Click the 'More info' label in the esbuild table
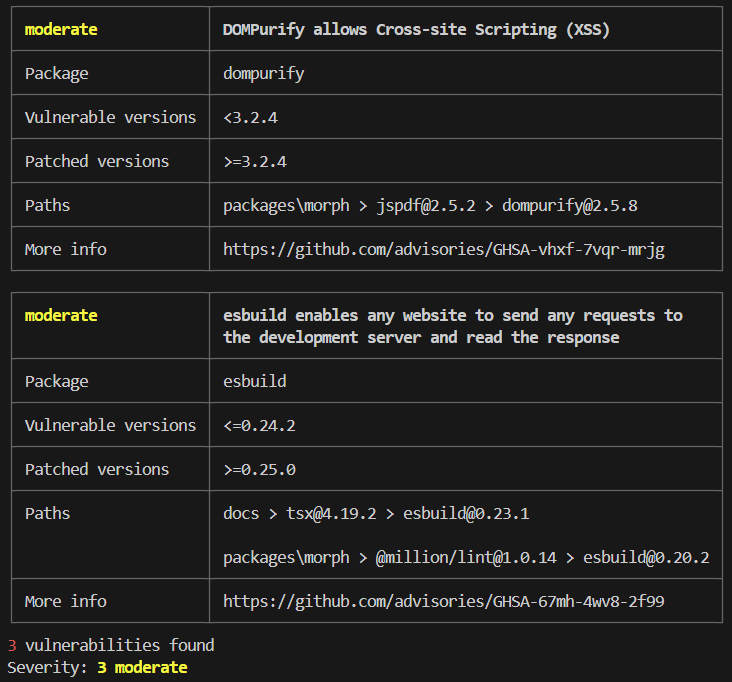 65,601
